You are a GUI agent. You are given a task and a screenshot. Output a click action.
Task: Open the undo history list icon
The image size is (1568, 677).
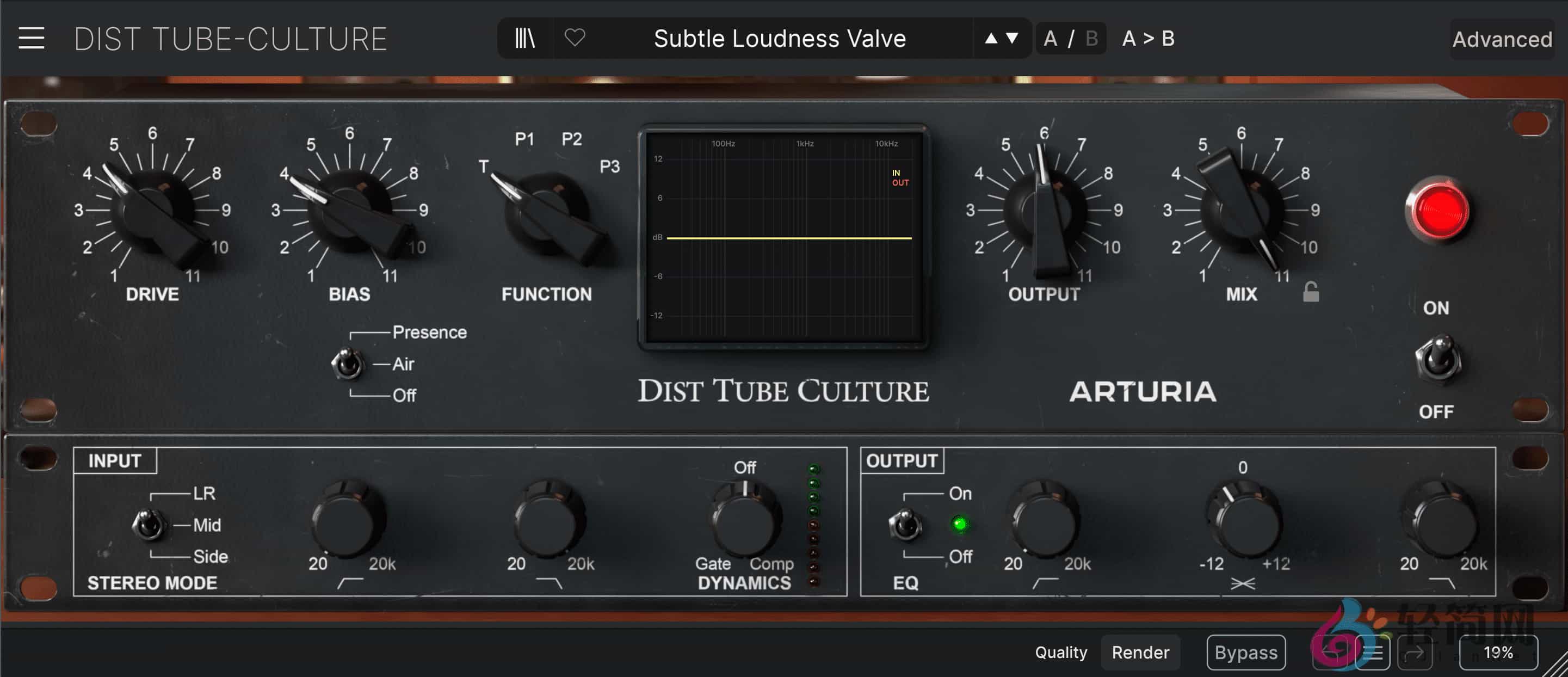tap(1373, 653)
